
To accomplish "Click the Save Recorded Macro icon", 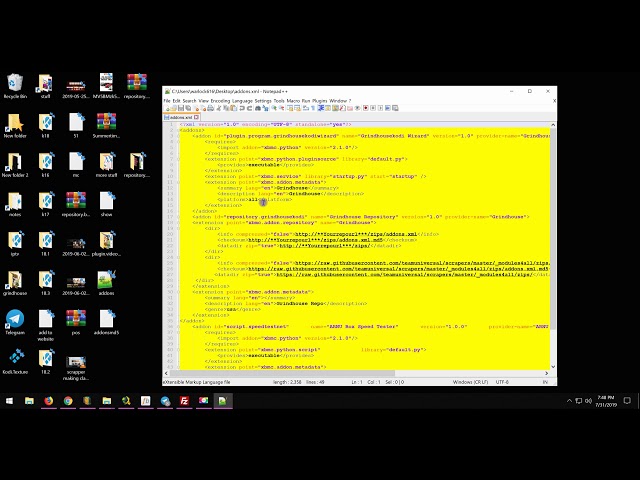I will click(395, 108).
